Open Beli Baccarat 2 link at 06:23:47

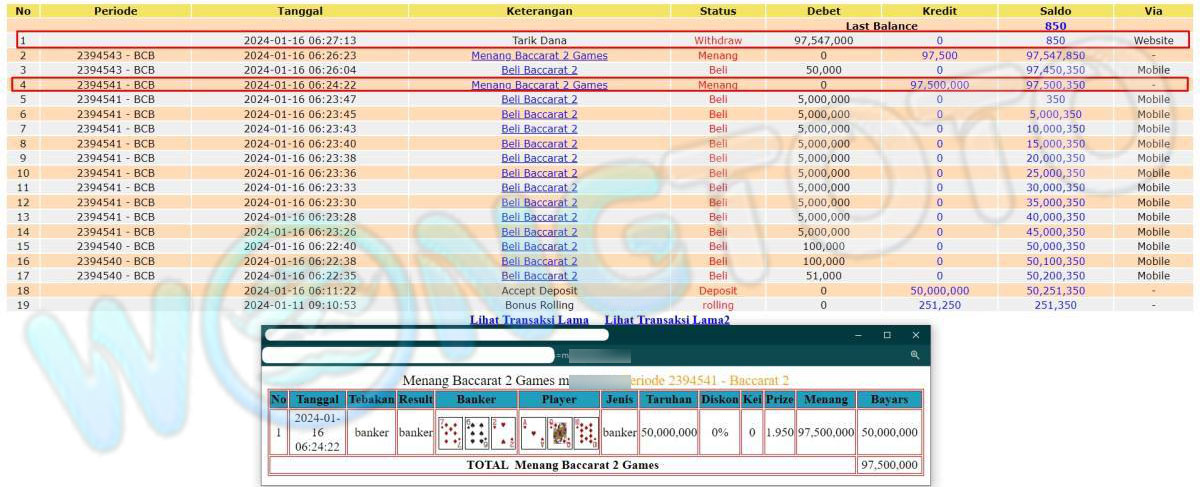tap(539, 100)
